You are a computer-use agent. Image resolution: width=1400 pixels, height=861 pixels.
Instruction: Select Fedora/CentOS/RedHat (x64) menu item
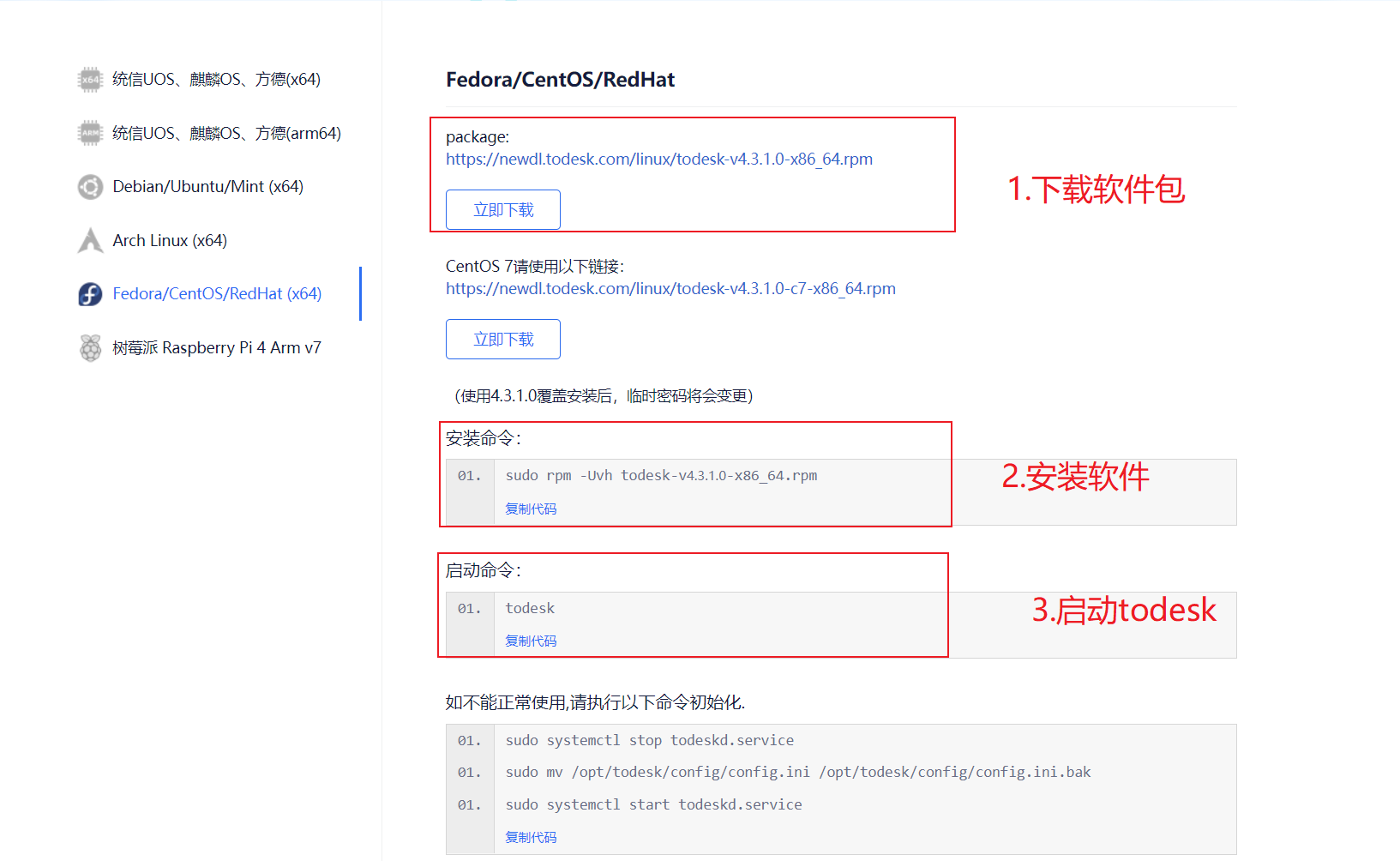pos(217,294)
